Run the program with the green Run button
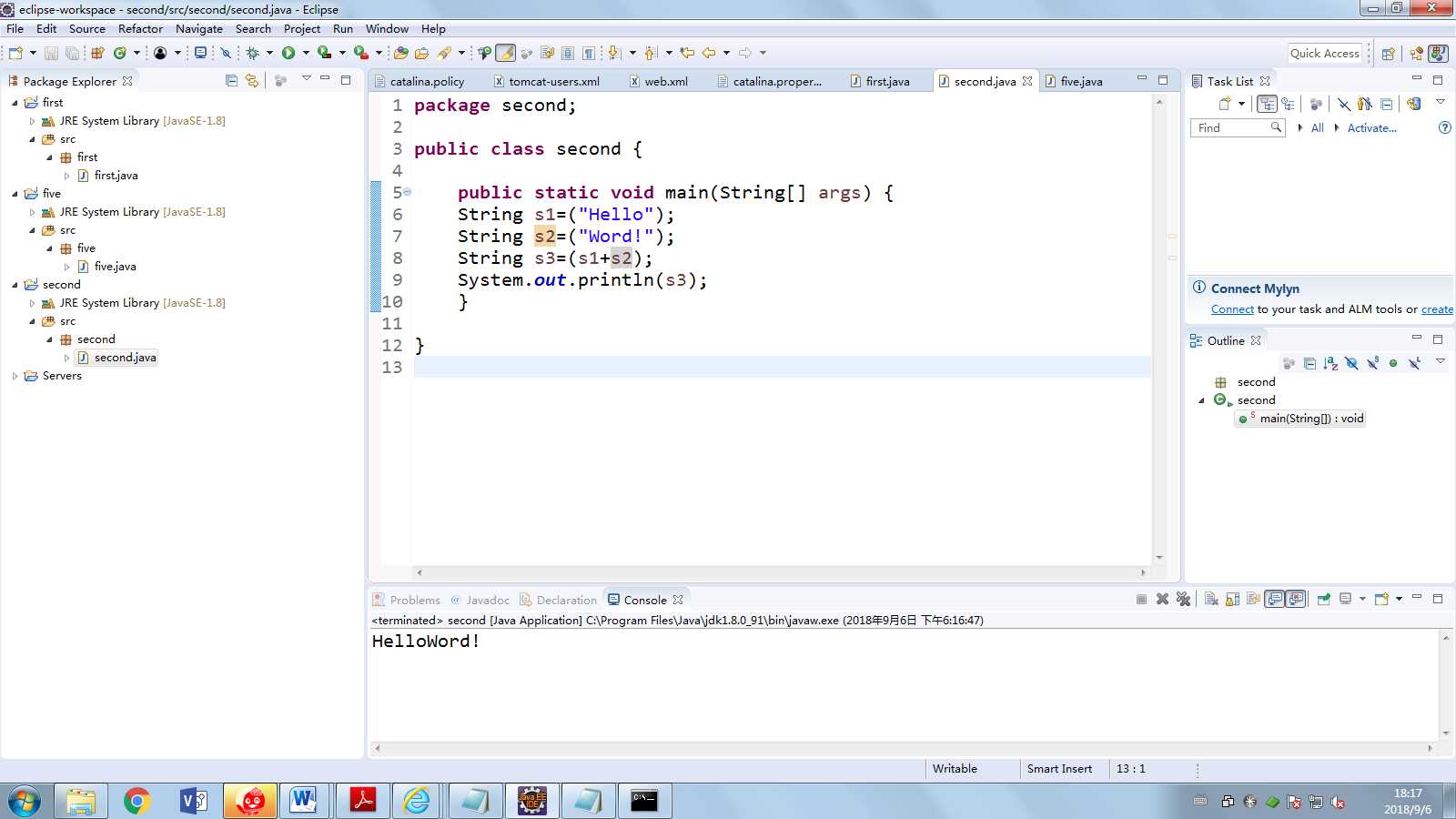 (288, 53)
